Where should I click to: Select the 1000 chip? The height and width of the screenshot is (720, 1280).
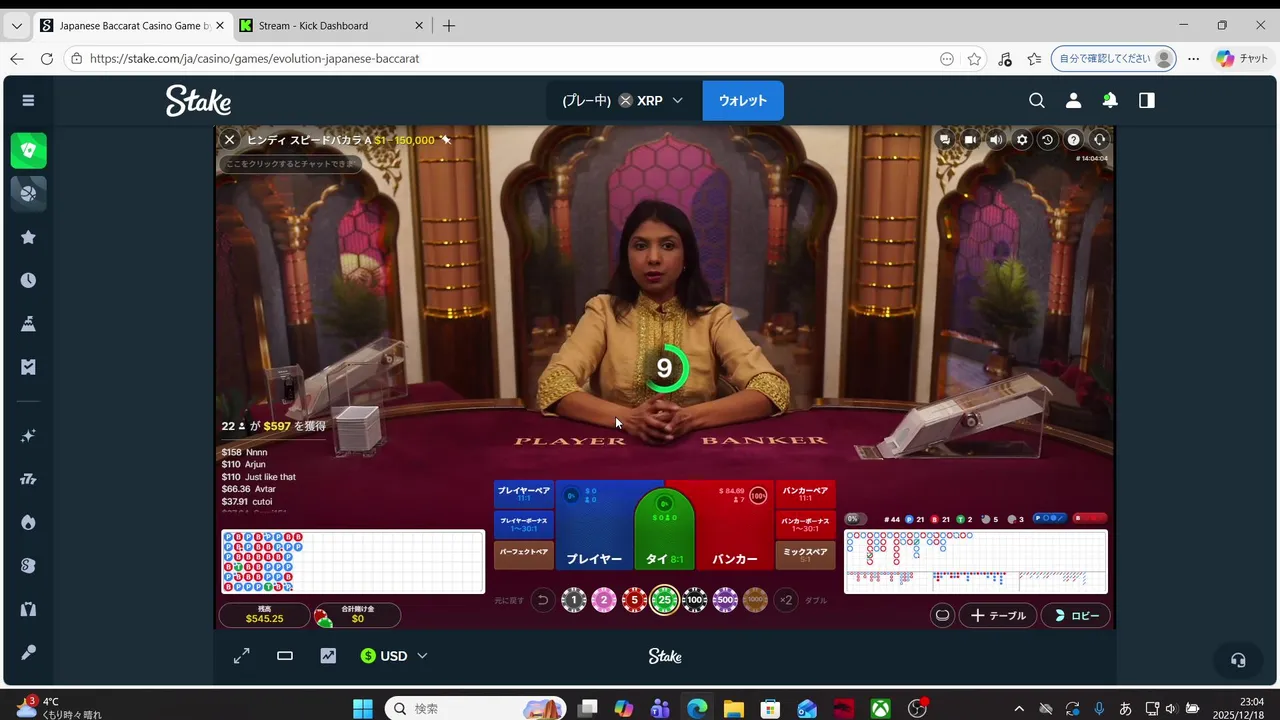755,600
